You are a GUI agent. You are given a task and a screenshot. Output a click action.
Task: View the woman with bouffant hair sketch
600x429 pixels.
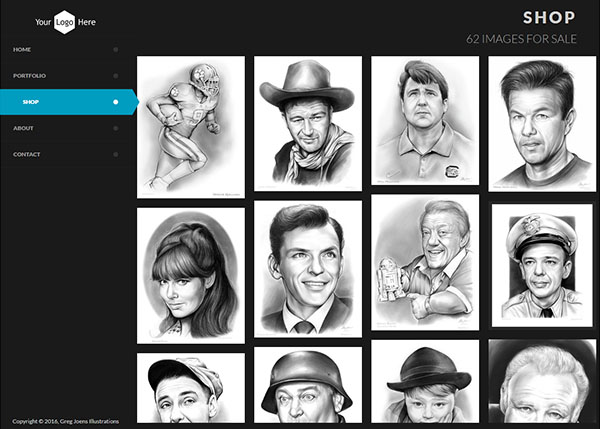point(190,275)
